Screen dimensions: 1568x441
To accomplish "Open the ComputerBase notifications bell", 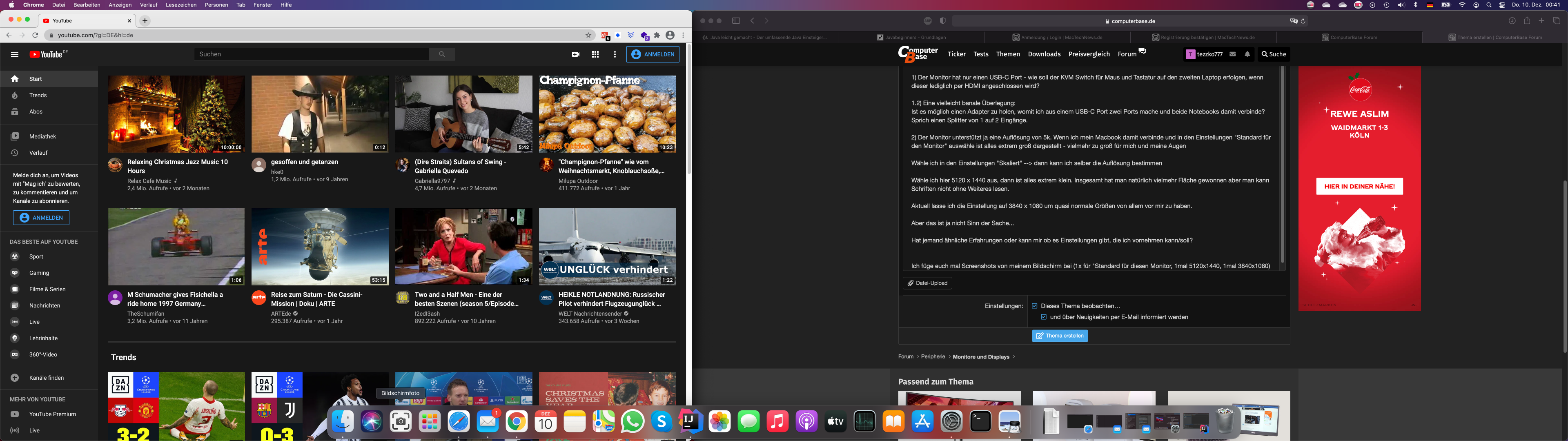I will pos(1247,54).
